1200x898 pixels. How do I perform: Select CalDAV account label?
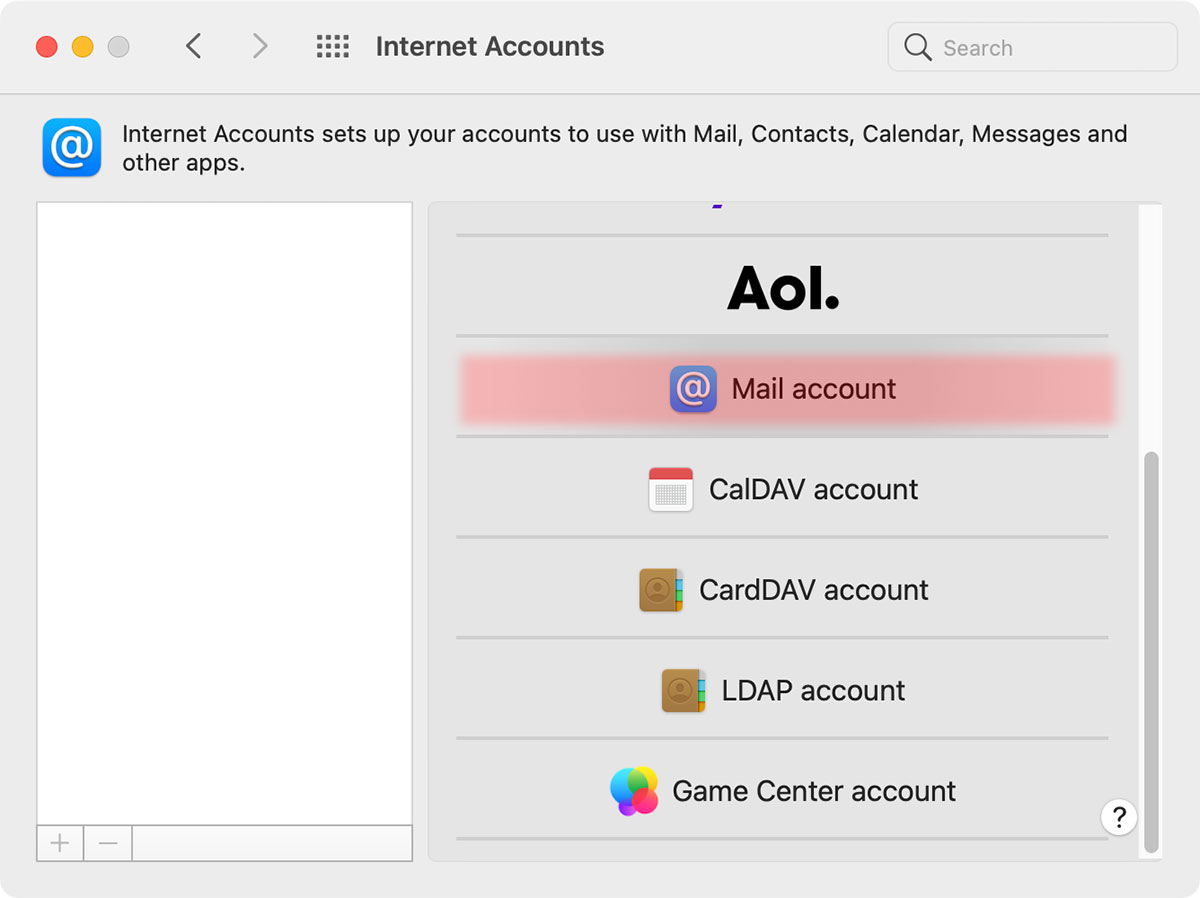tap(813, 489)
